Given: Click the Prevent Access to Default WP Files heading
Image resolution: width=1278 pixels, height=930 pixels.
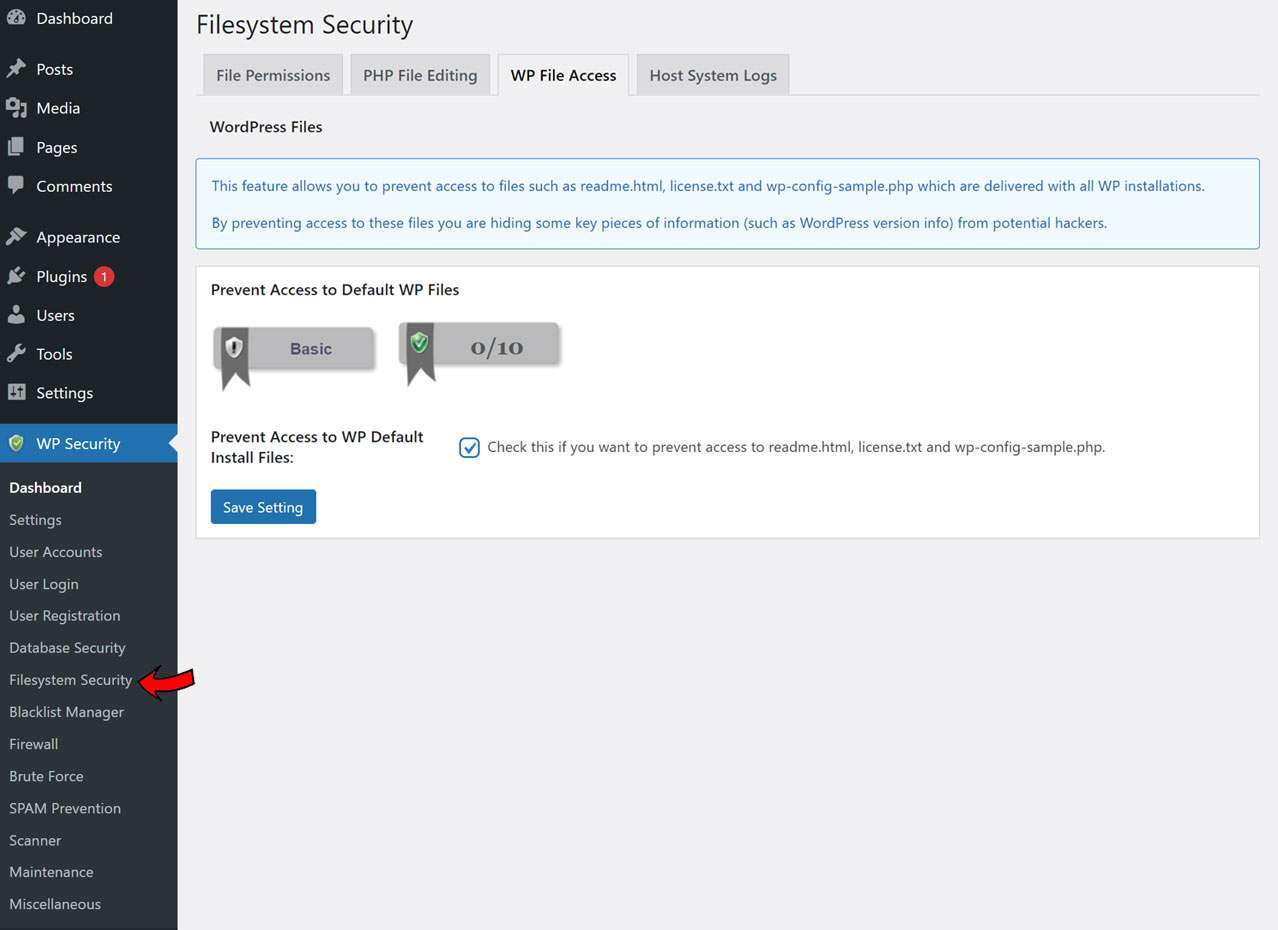Looking at the screenshot, I should pos(335,290).
